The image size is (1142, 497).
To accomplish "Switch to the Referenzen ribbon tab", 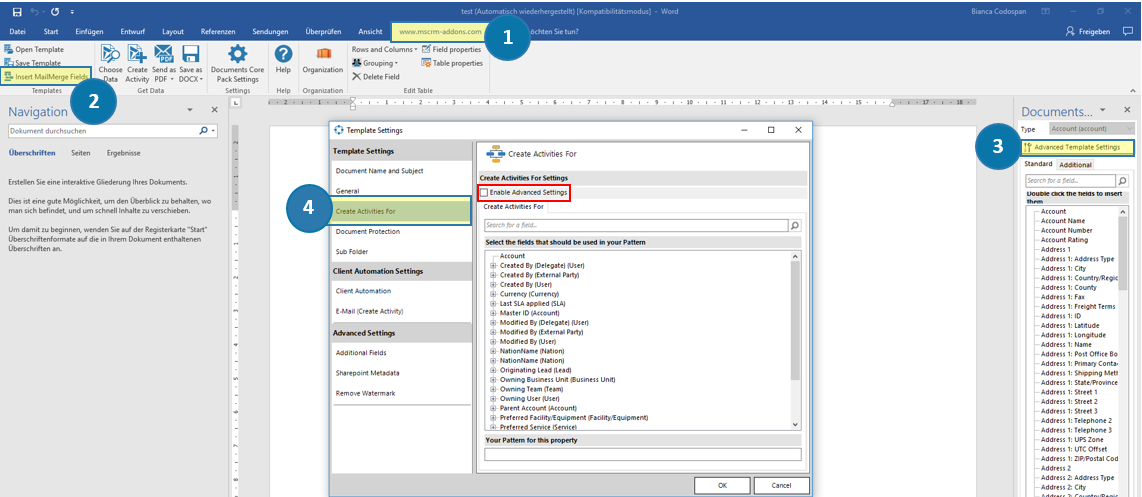I will 218,31.
